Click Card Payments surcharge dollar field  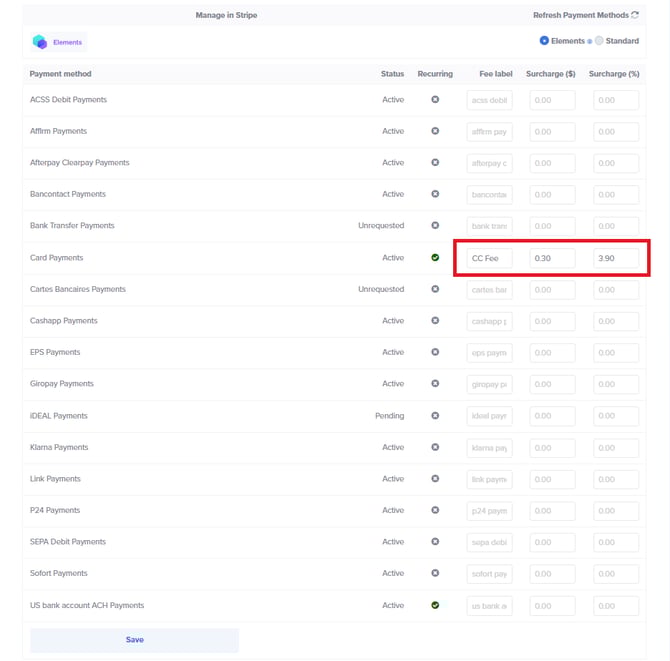552,258
